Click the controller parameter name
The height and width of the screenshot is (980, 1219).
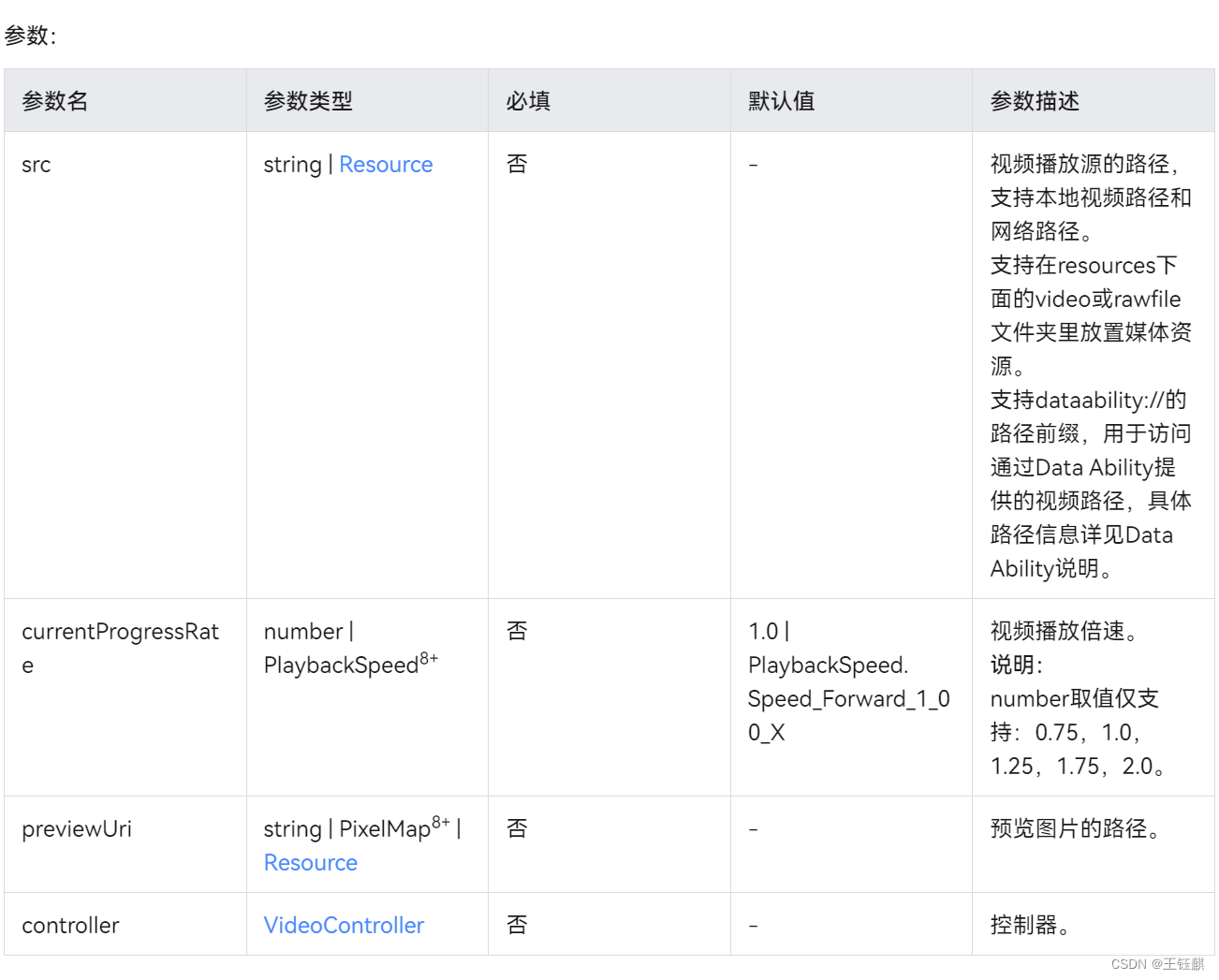70,925
